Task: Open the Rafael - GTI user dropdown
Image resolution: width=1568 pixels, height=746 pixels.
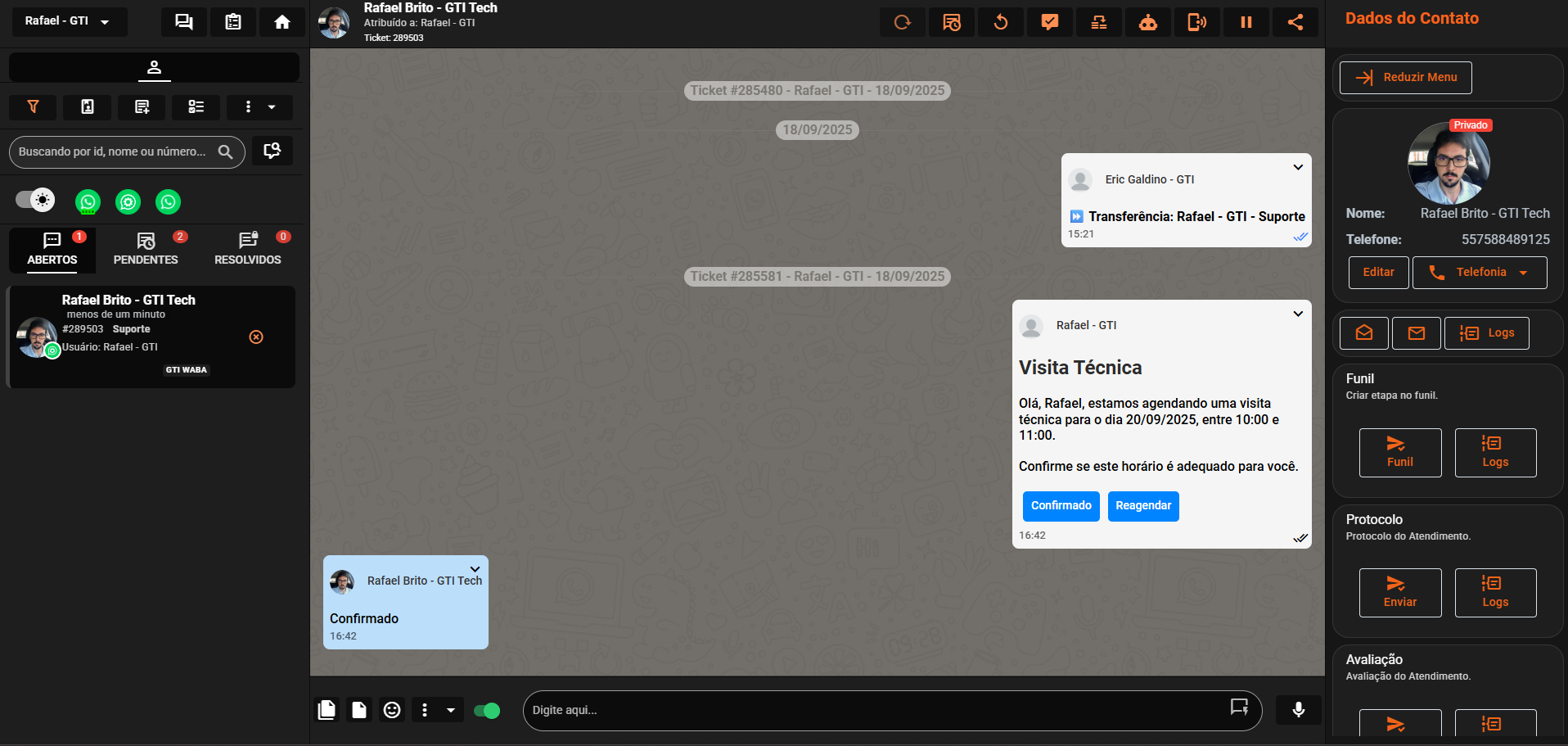Action: tap(69, 21)
